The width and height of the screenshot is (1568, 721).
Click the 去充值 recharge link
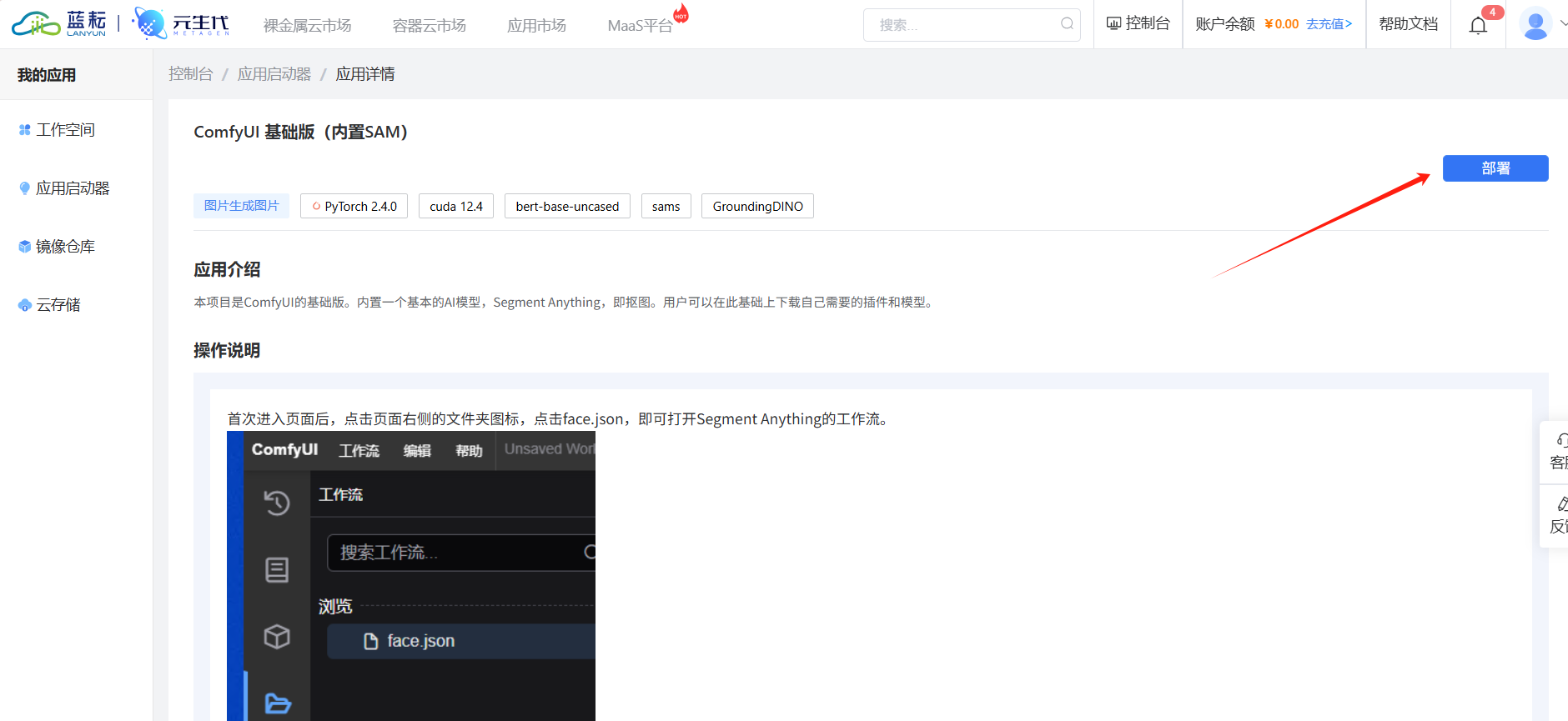1329,24
